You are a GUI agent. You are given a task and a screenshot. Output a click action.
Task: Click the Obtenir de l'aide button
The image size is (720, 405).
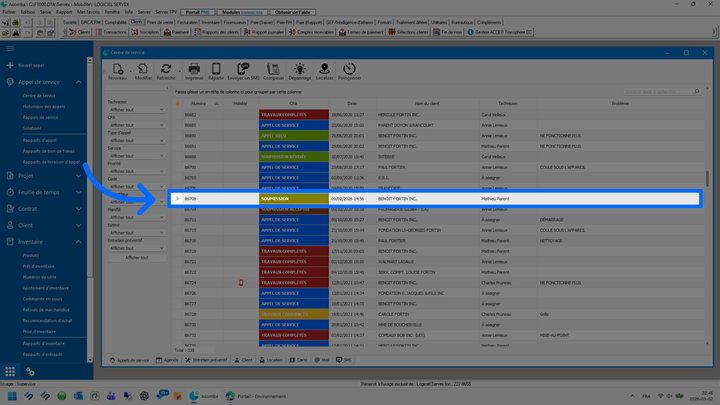click(x=292, y=12)
